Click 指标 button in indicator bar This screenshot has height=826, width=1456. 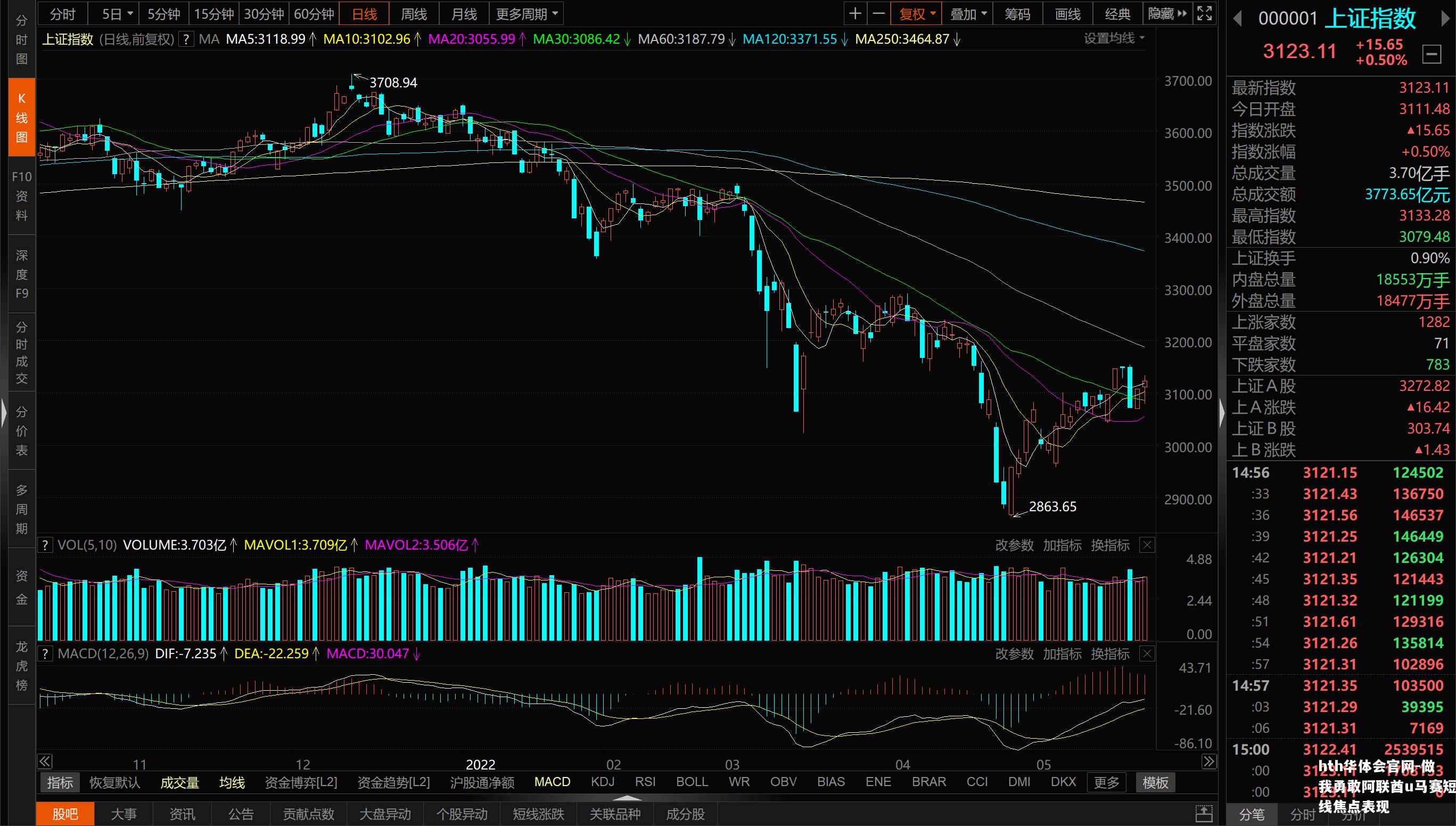tap(60, 783)
